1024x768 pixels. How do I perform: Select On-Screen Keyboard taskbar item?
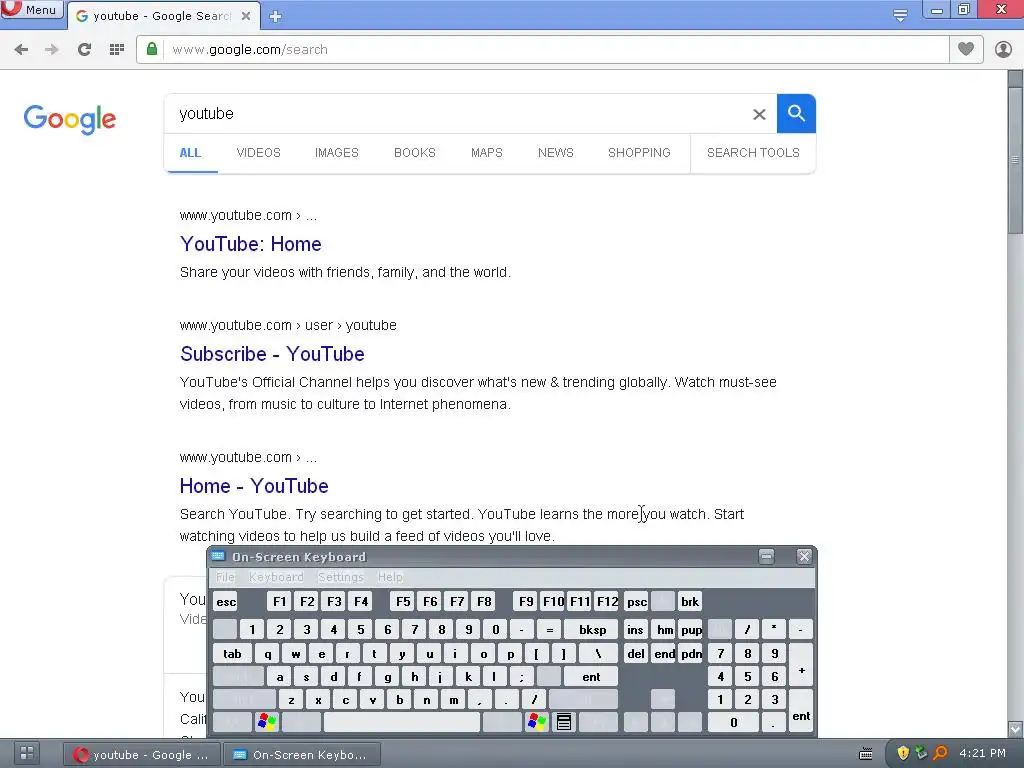tap(302, 754)
